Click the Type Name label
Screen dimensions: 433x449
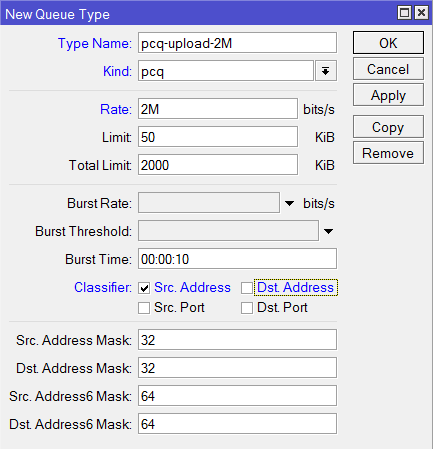tap(95, 43)
